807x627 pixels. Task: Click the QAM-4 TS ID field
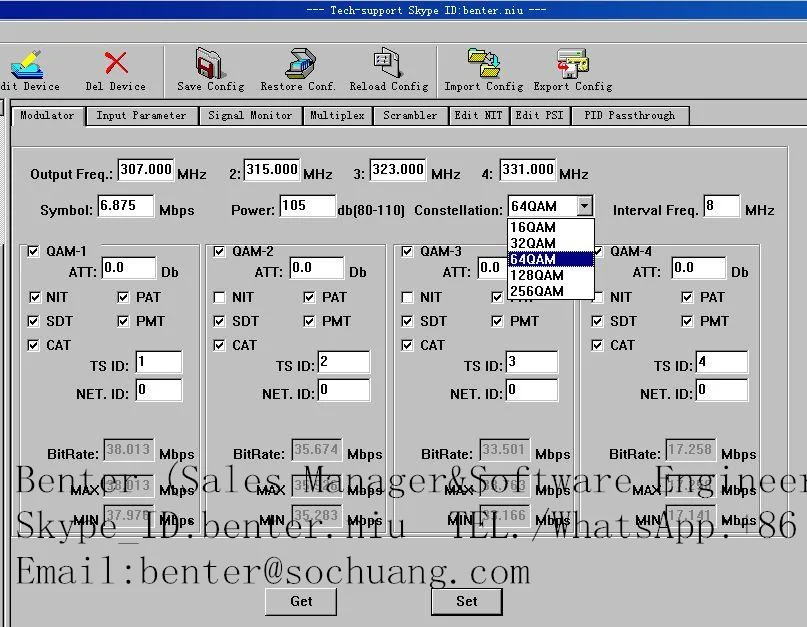coord(722,362)
